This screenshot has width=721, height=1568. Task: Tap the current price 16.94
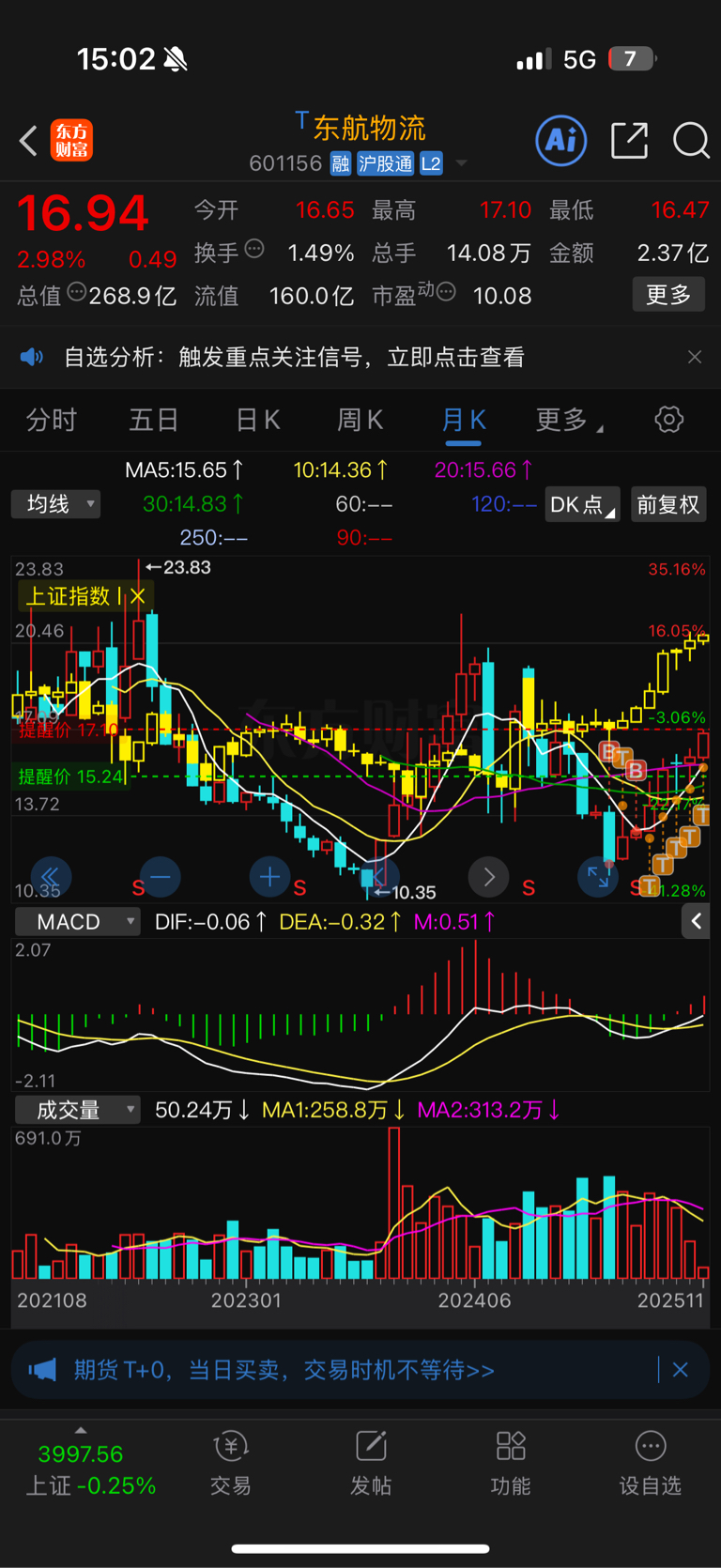(83, 213)
